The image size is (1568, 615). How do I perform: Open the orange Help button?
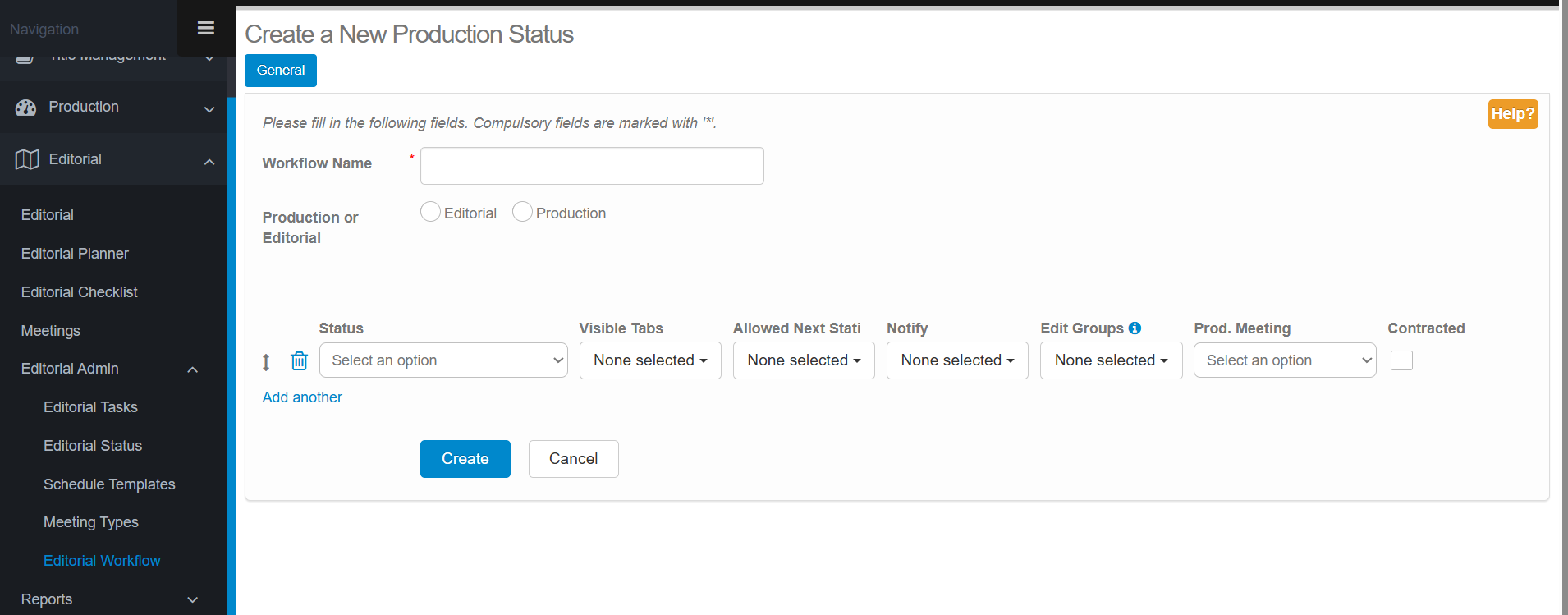[1512, 114]
